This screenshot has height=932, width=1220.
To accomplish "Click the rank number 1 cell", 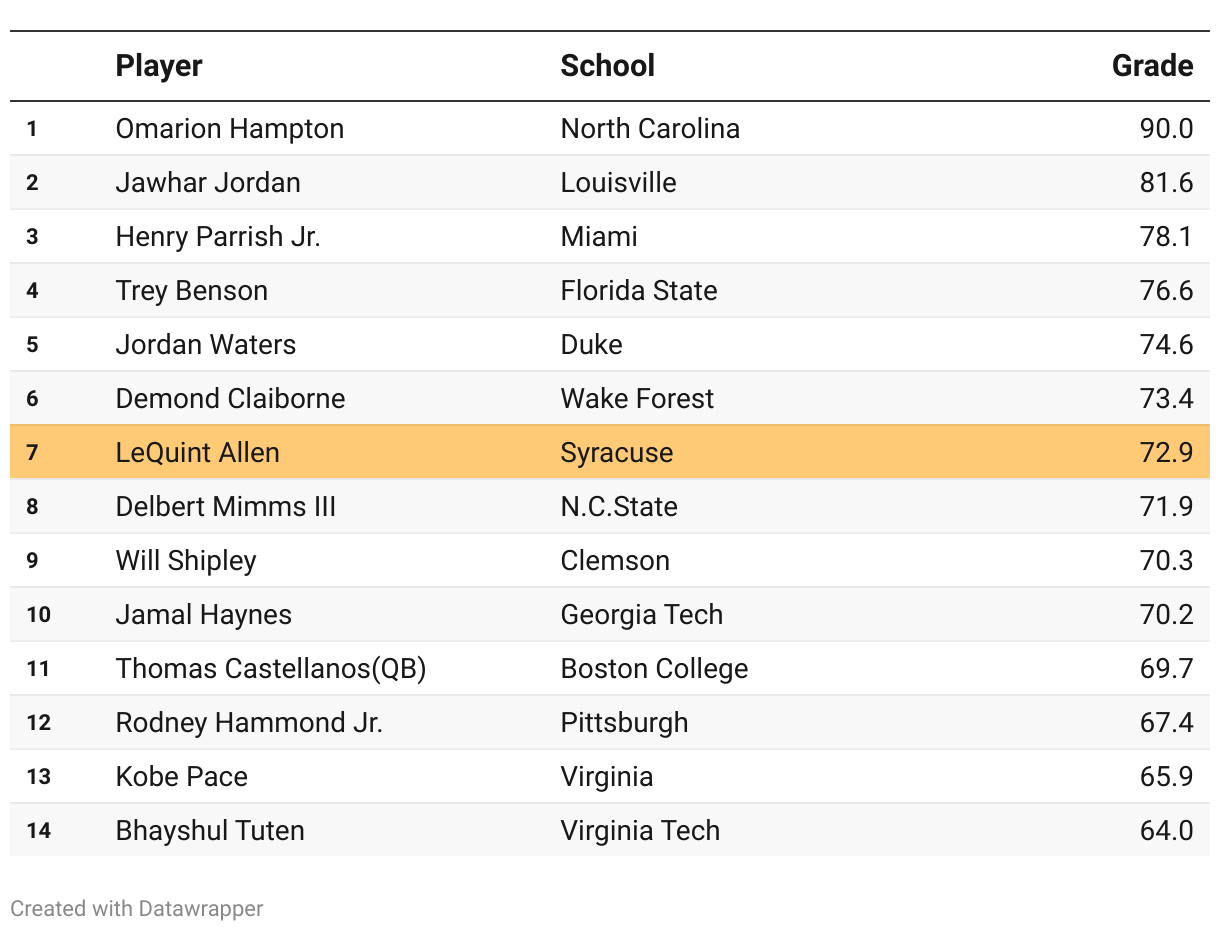I will coord(33,129).
